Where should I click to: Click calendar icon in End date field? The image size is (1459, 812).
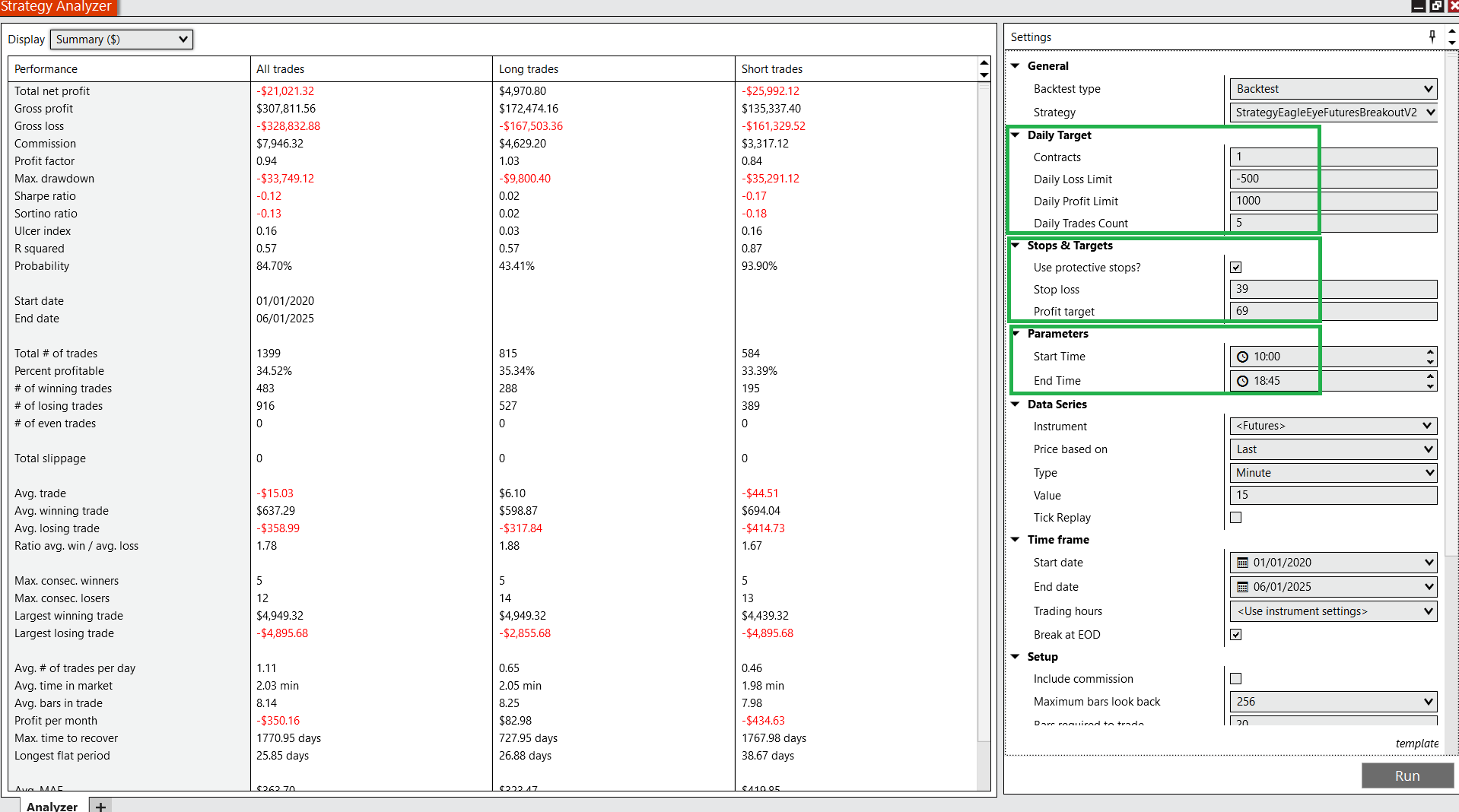[x=1243, y=587]
